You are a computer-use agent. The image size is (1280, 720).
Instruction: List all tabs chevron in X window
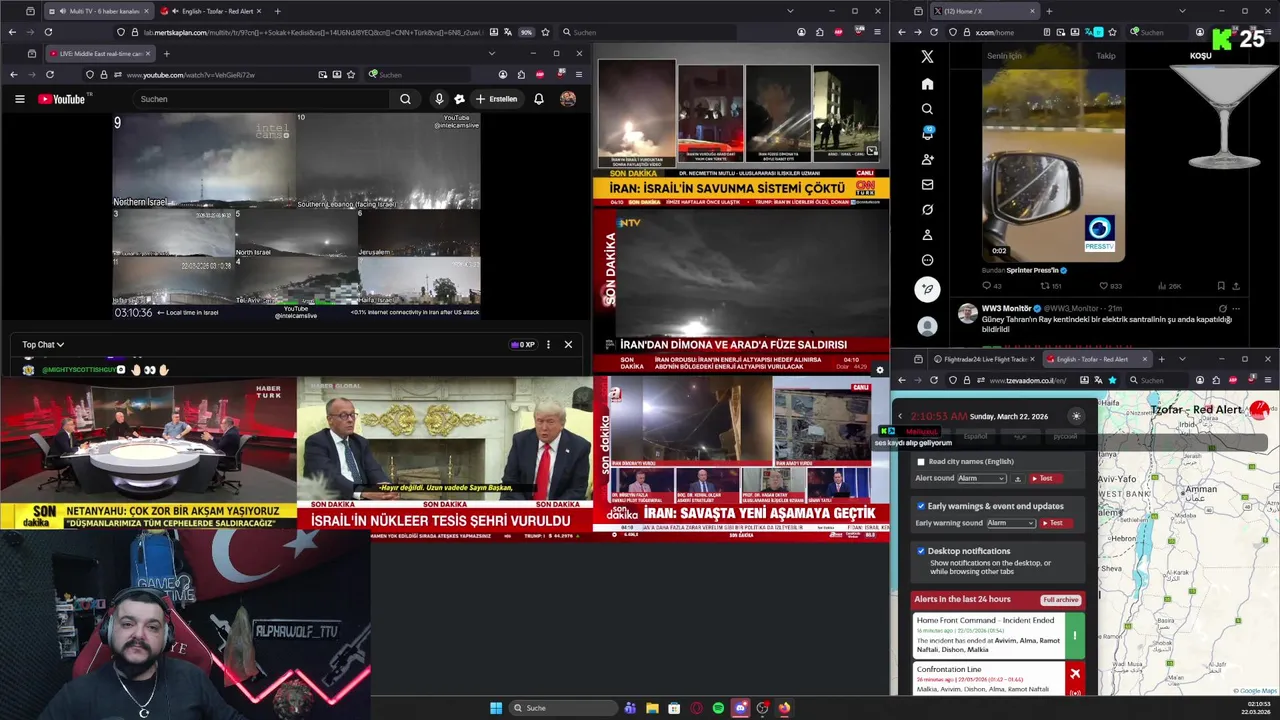click(x=1182, y=11)
